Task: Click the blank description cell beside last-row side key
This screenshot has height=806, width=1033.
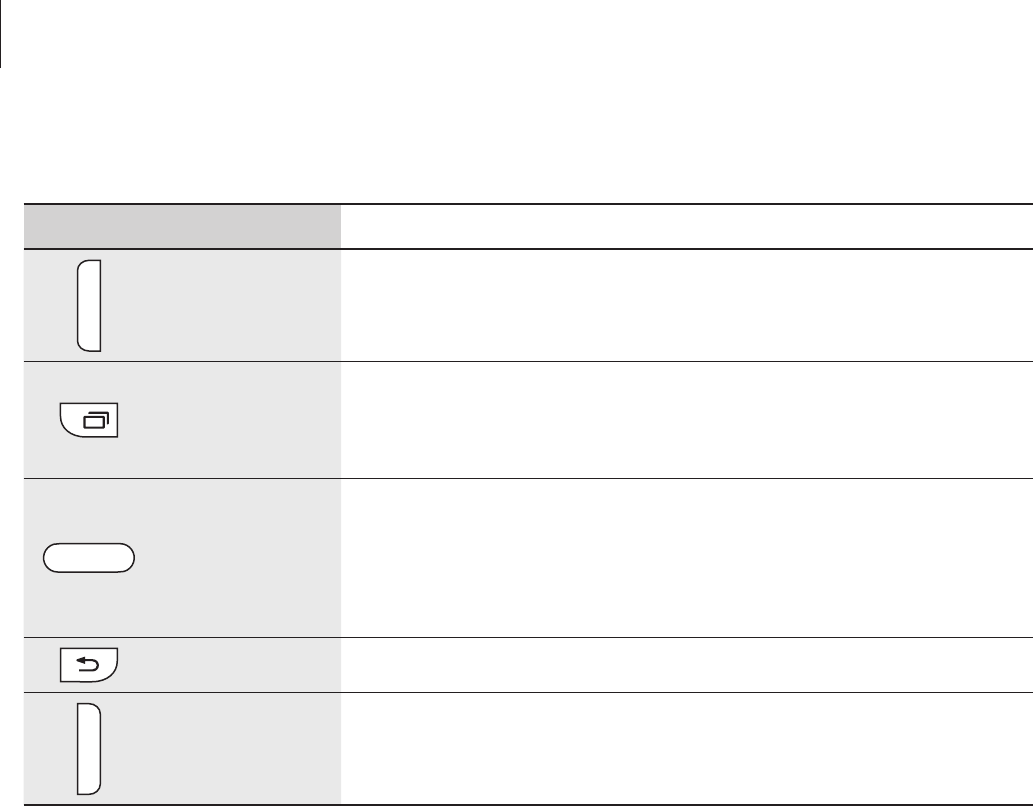Action: pyautogui.click(x=686, y=749)
